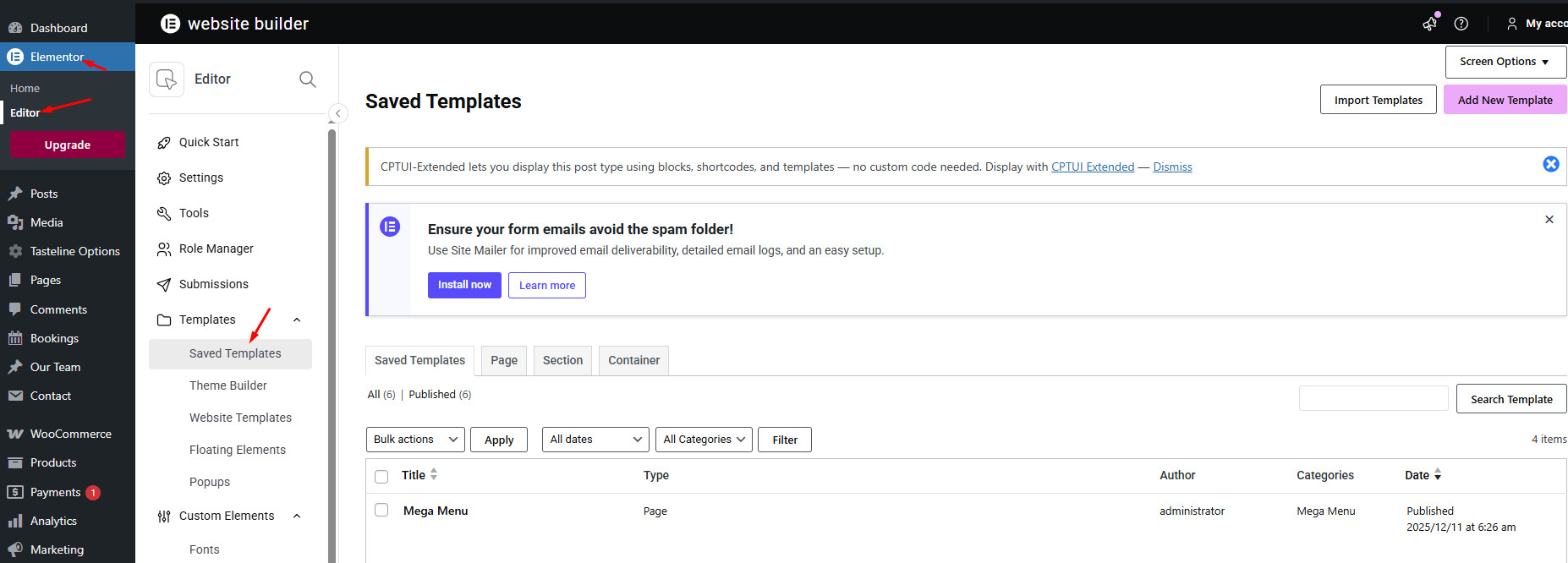Click the Install now button
Image resolution: width=1568 pixels, height=563 pixels.
pos(464,285)
